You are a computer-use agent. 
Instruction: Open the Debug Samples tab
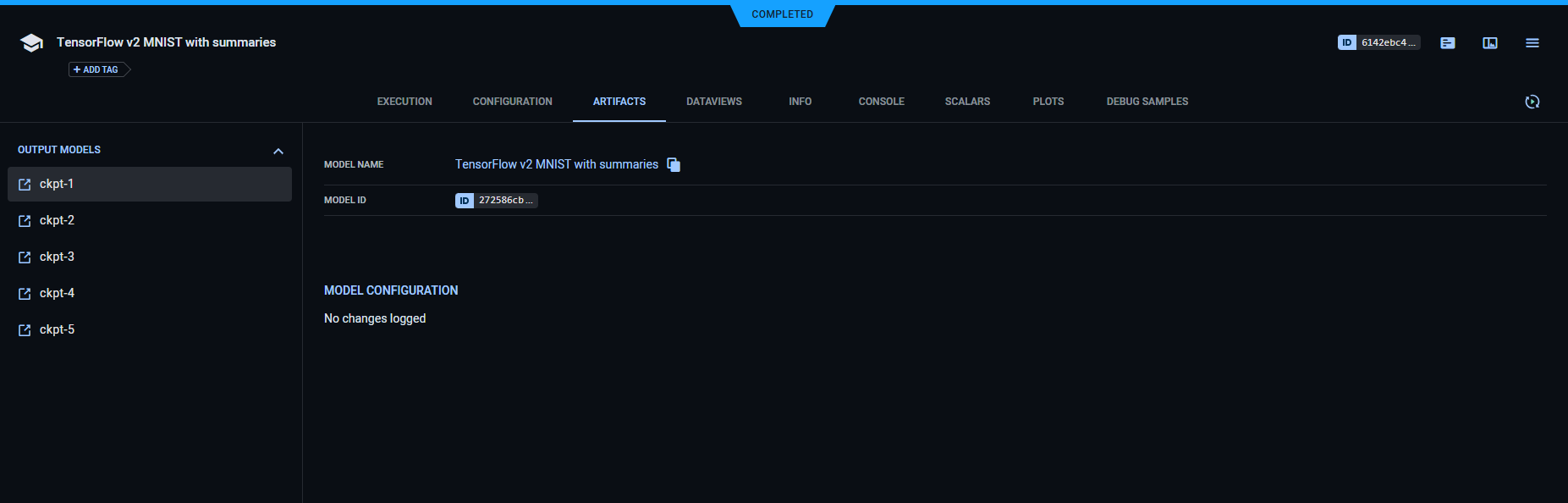pyautogui.click(x=1147, y=102)
